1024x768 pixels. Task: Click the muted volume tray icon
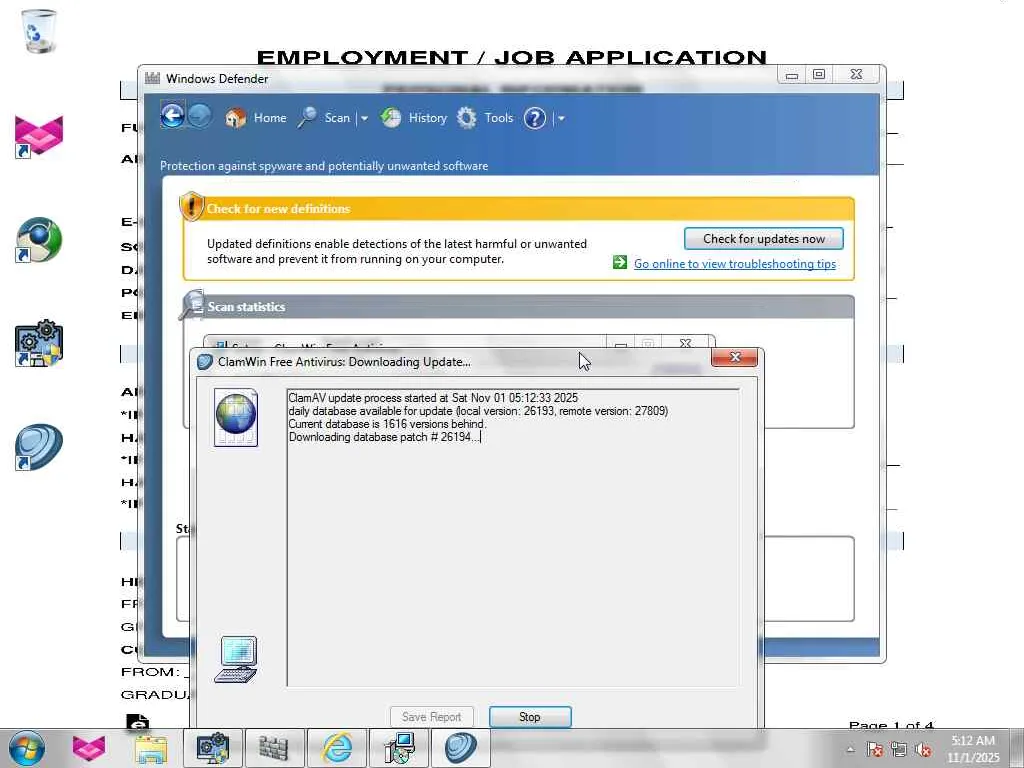(923, 750)
